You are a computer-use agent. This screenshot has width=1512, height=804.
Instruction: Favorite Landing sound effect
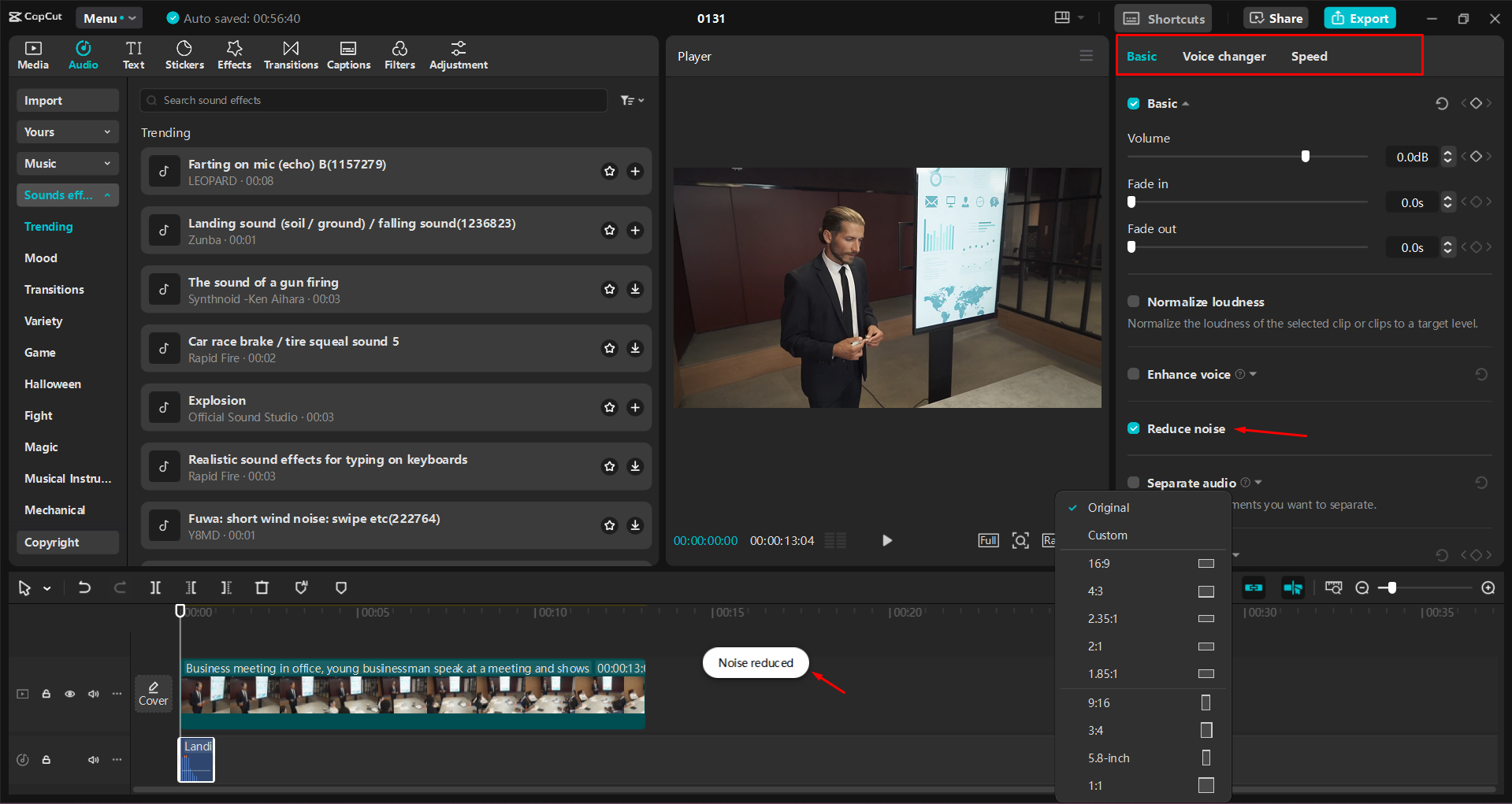point(609,230)
